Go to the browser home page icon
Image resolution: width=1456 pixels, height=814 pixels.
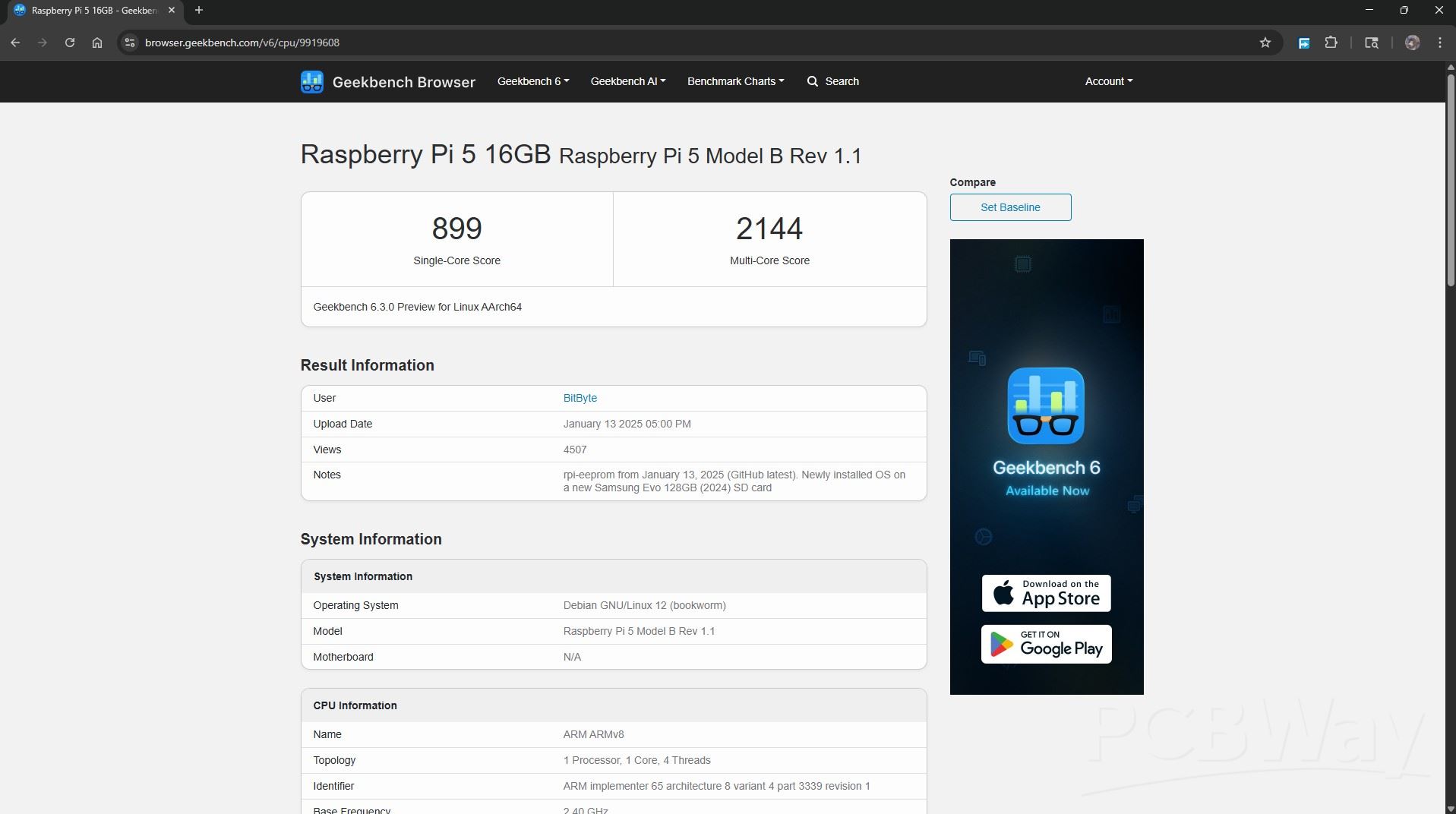(x=97, y=43)
